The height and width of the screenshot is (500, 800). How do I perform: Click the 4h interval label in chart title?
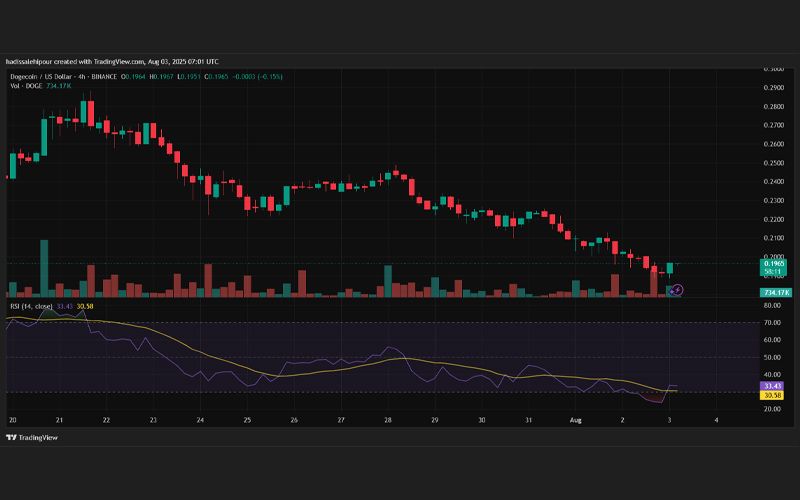[x=84, y=77]
